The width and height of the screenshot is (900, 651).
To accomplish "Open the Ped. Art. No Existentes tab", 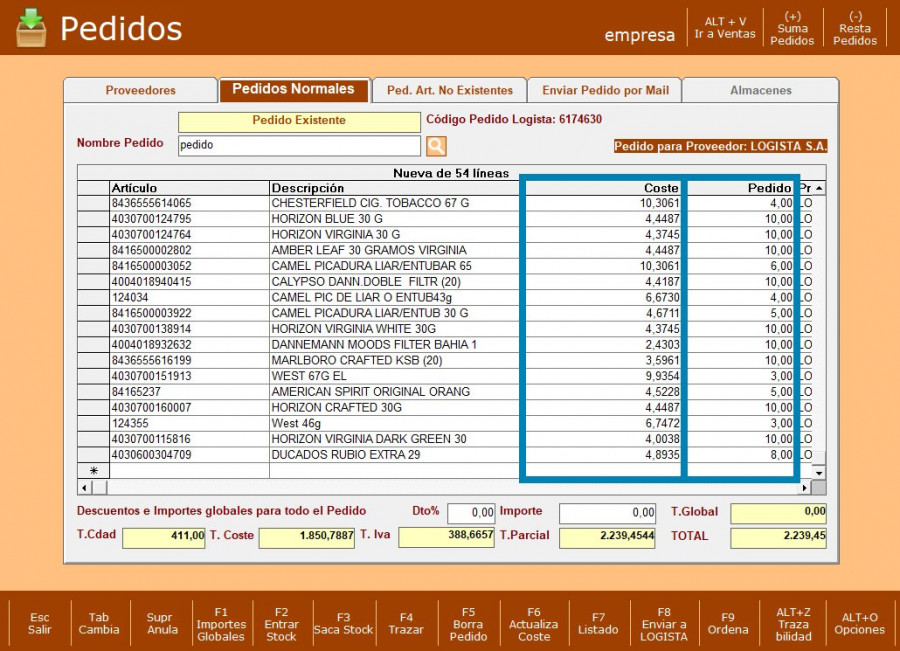I will [x=449, y=90].
